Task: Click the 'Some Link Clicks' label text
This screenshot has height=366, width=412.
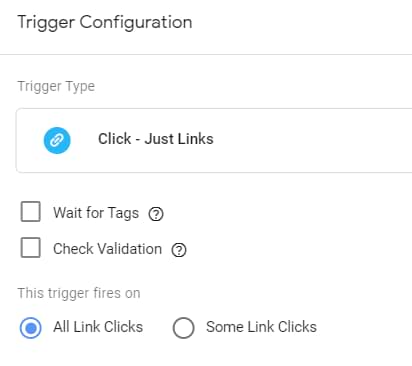Action: tap(261, 327)
